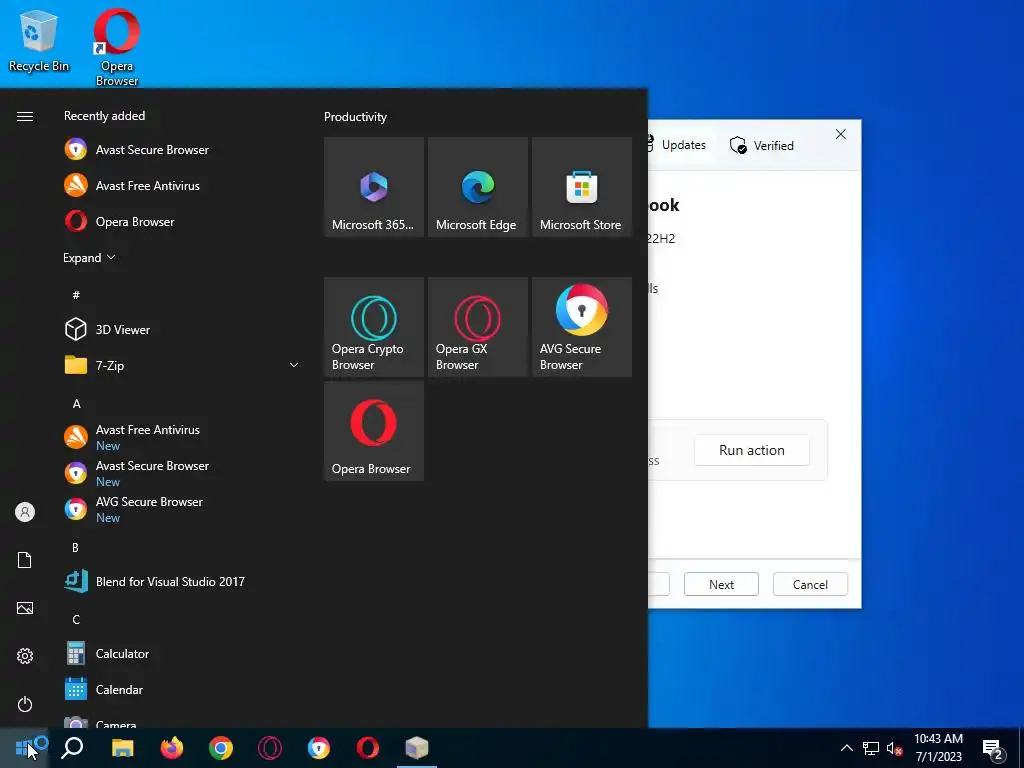Open the taskbar clock and date
1024x768 pixels.
click(x=938, y=748)
